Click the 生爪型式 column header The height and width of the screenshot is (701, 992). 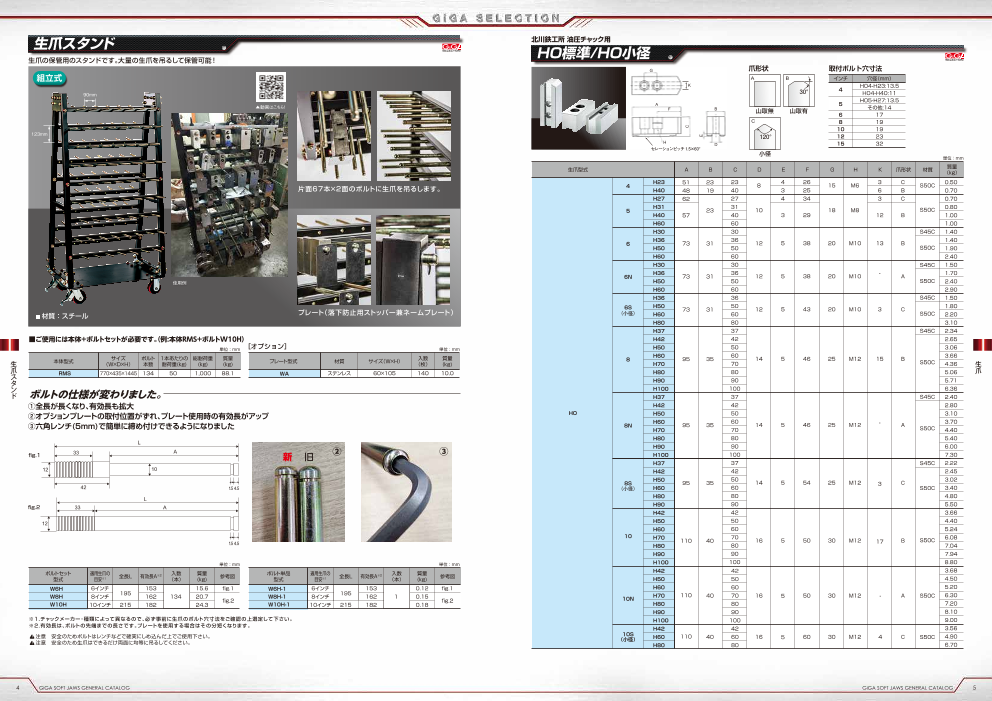578,170
